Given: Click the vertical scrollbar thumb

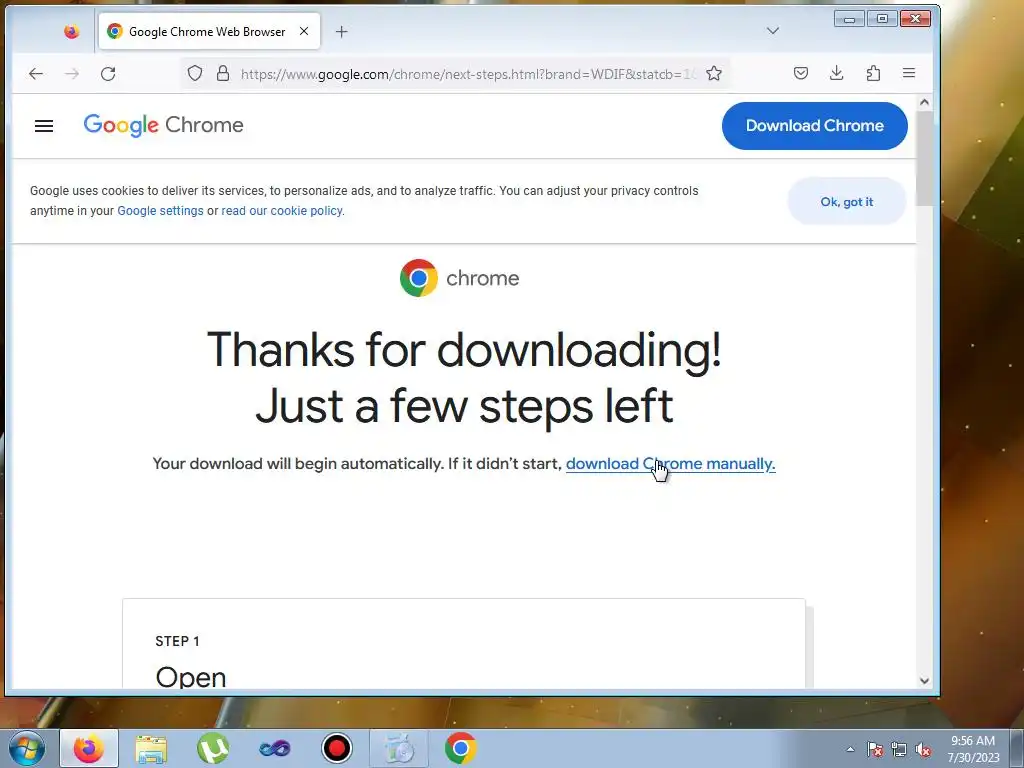Looking at the screenshot, I should click(924, 158).
